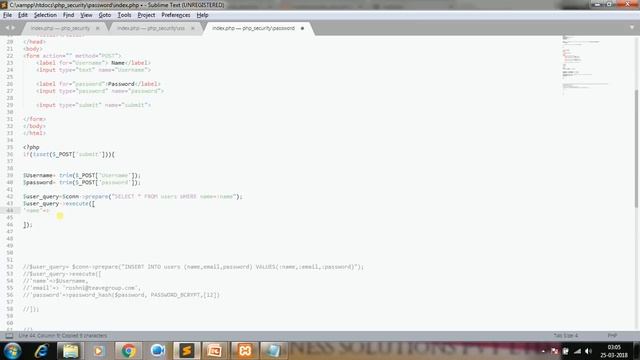Click the <?php opening tag on line 35
Viewport: 640px width, 360px height.
31,147
